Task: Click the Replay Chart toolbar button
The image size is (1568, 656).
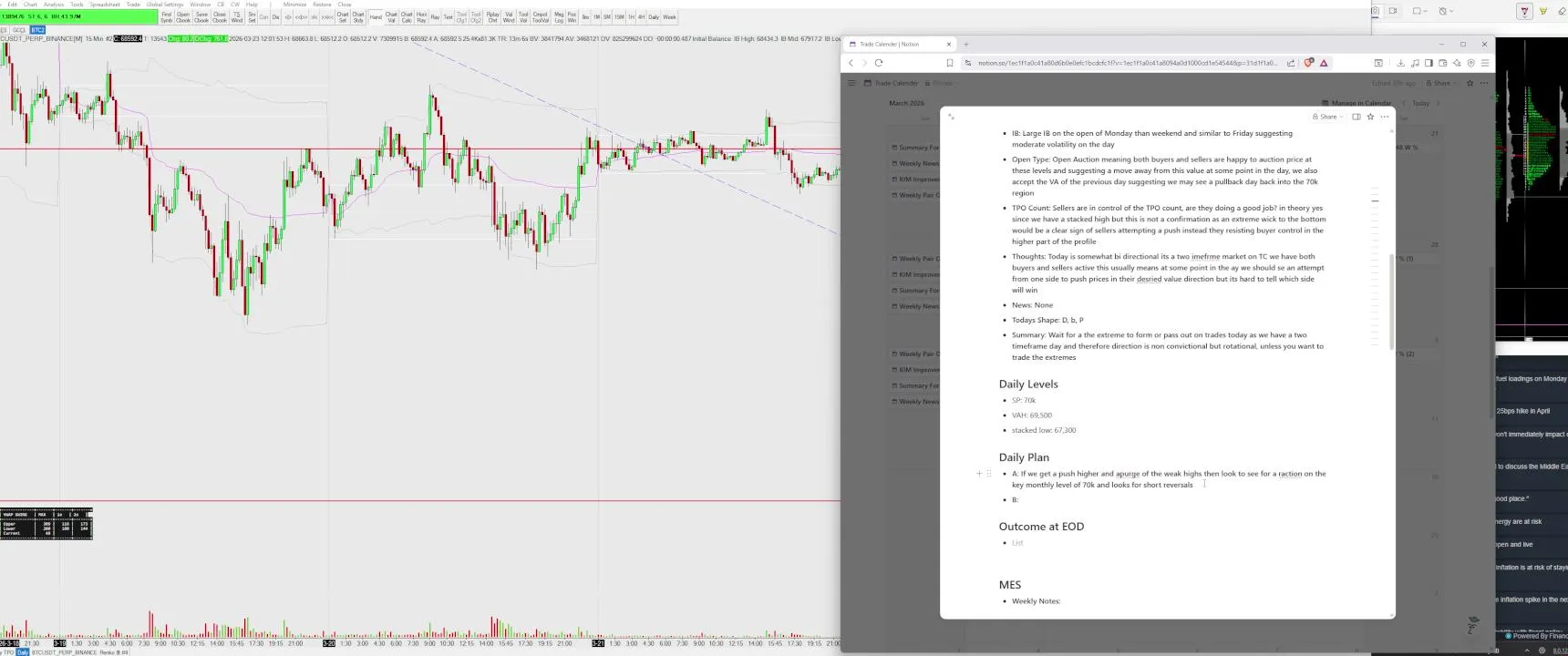Action: 493,17
